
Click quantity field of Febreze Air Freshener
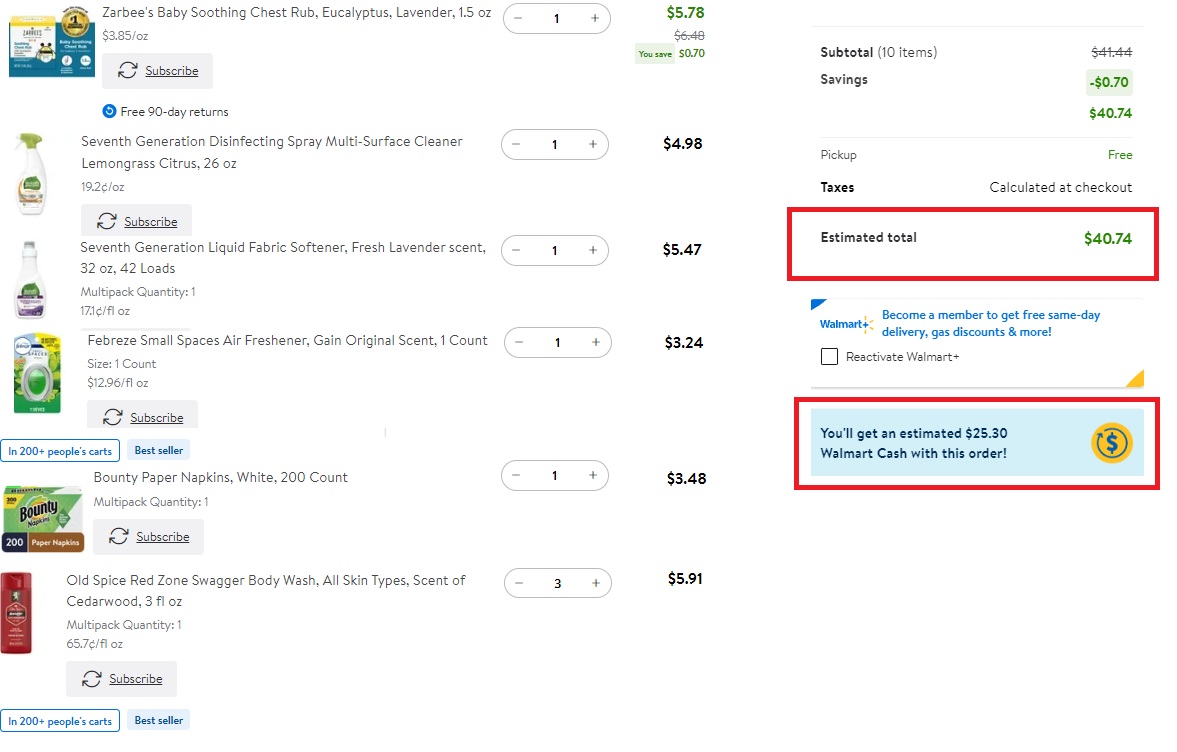tap(558, 342)
